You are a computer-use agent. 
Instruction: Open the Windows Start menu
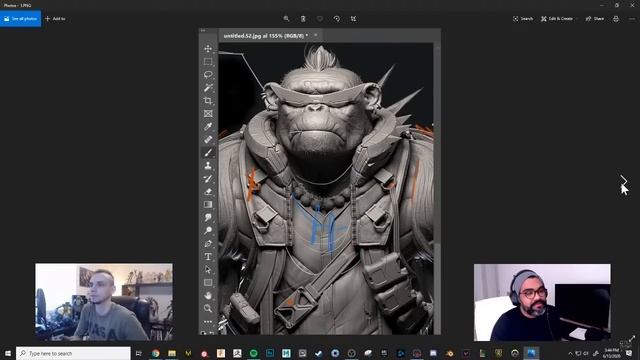8,353
